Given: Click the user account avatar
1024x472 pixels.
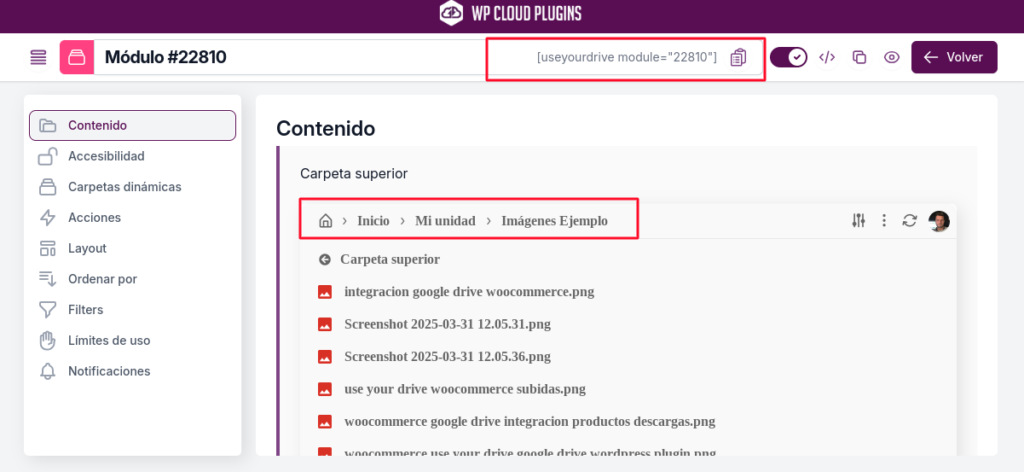Looking at the screenshot, I should tap(939, 221).
